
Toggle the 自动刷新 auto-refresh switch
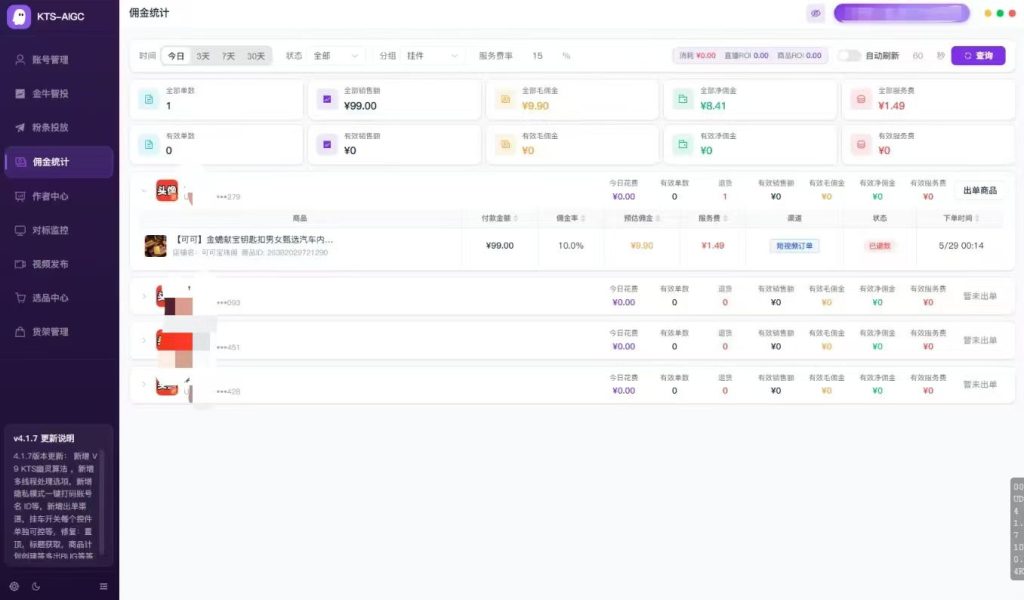pos(848,55)
